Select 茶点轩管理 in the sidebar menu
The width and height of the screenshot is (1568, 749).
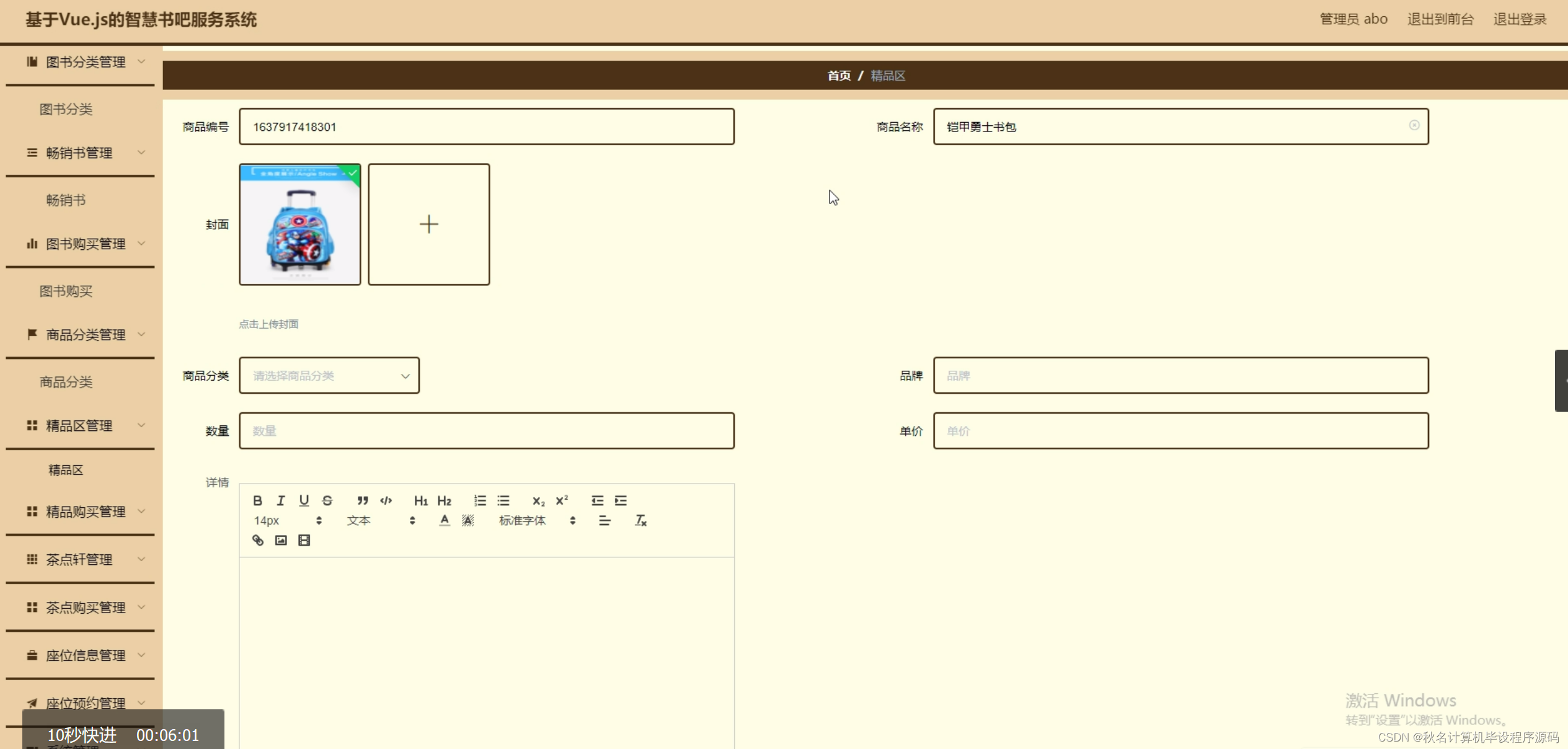click(x=79, y=559)
